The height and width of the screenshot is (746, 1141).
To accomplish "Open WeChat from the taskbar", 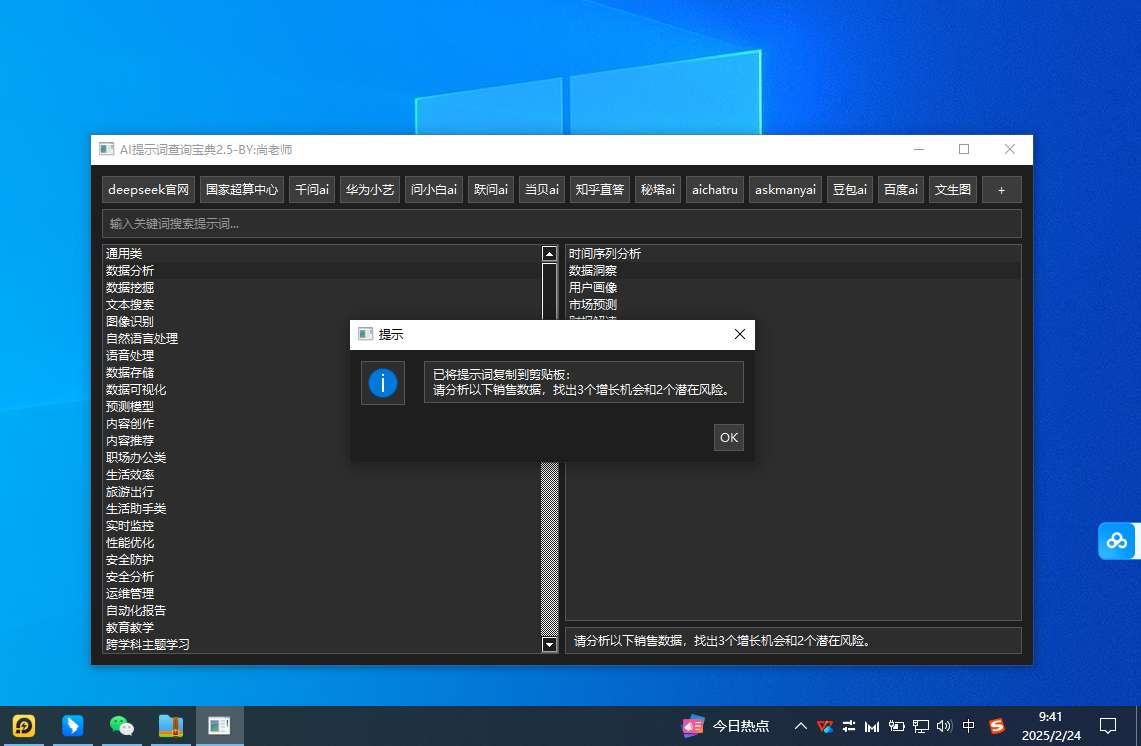I will (122, 726).
